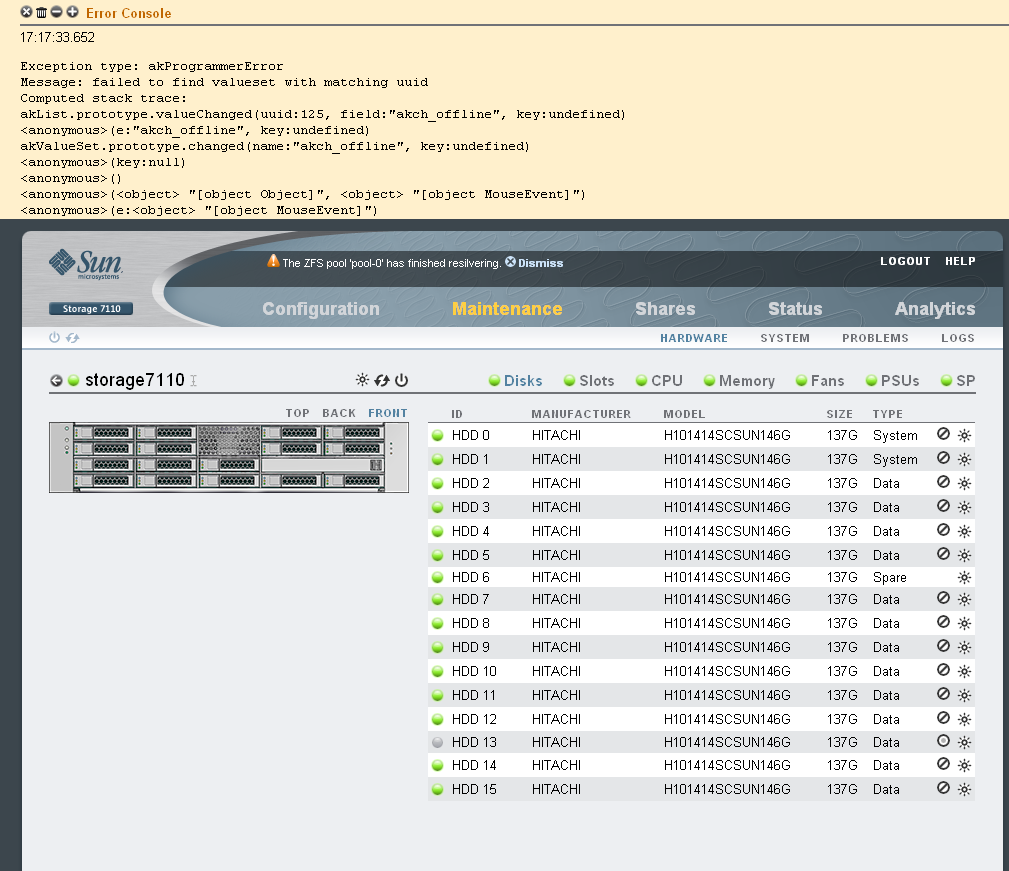Viewport: 1009px width, 871px height.
Task: Toggle HDD 1 offline
Action: [943, 458]
